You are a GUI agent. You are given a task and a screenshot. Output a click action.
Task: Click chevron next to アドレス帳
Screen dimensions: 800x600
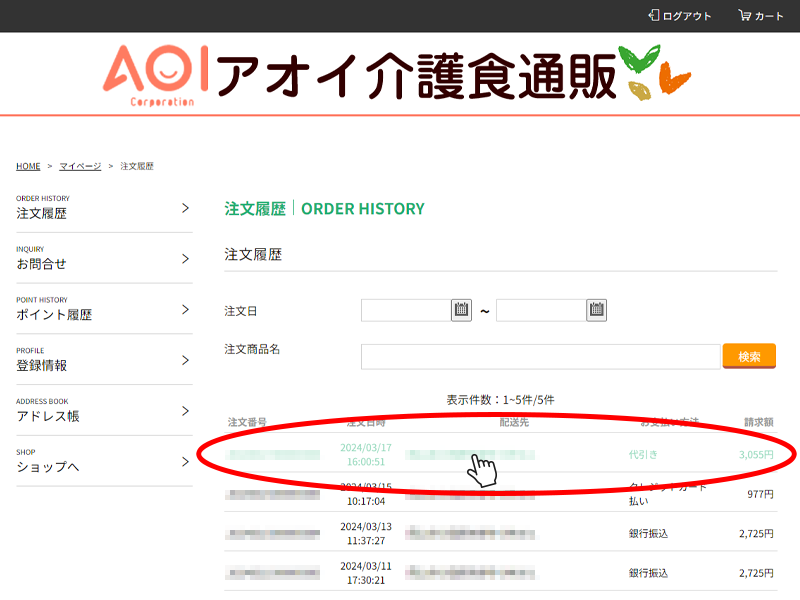pos(185,411)
